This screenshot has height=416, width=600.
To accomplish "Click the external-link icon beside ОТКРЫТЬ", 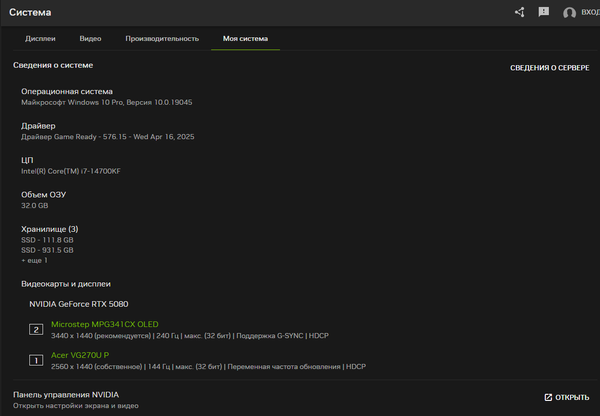I will 548,397.
